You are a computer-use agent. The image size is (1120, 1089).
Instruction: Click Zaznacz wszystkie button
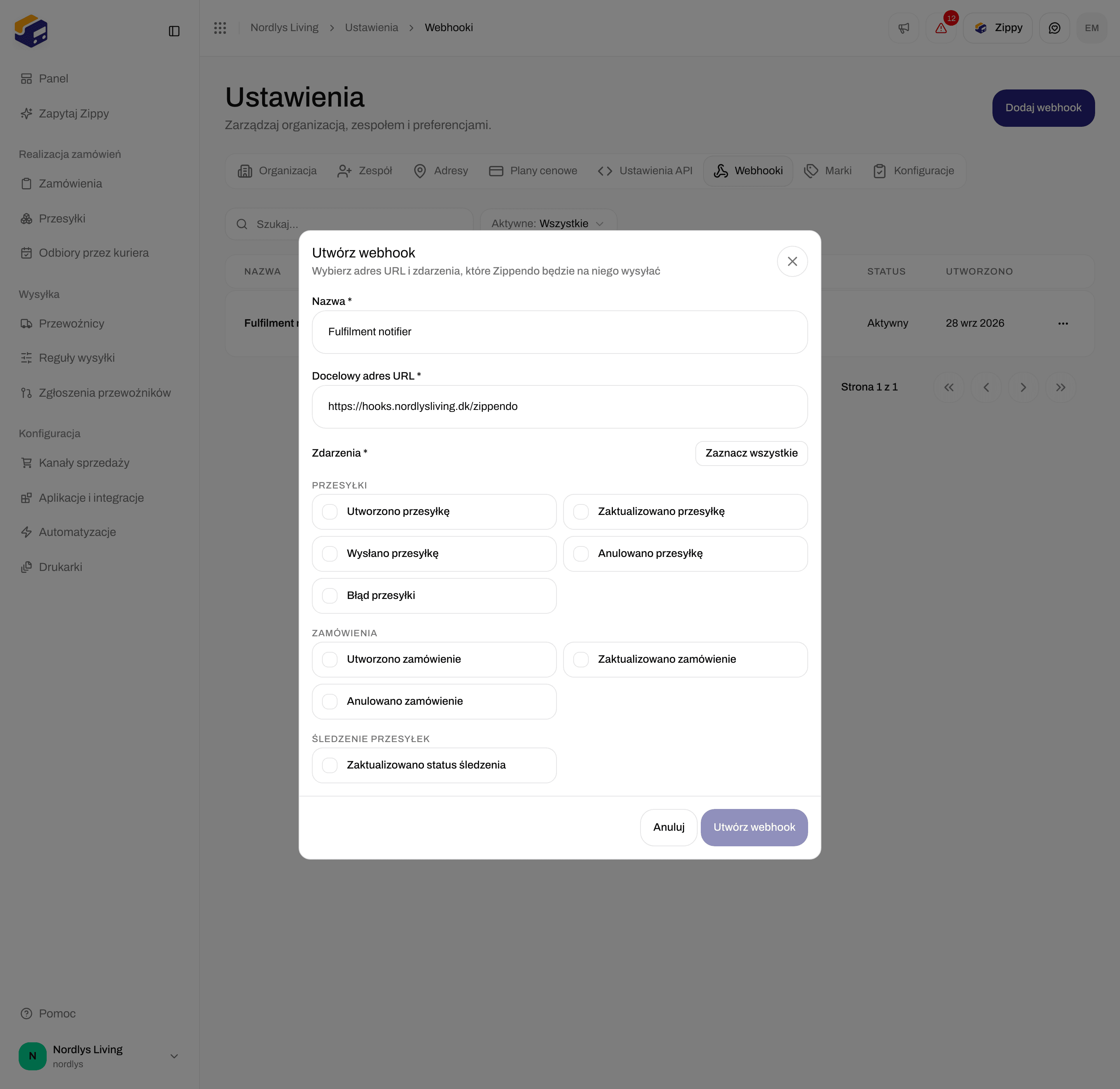click(x=751, y=453)
